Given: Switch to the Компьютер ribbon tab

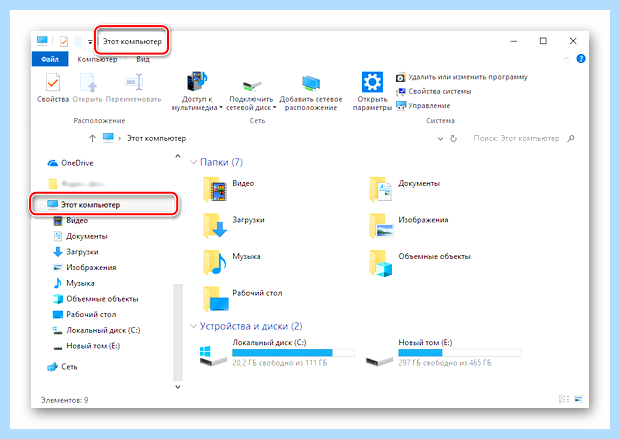Looking at the screenshot, I should click(x=97, y=59).
